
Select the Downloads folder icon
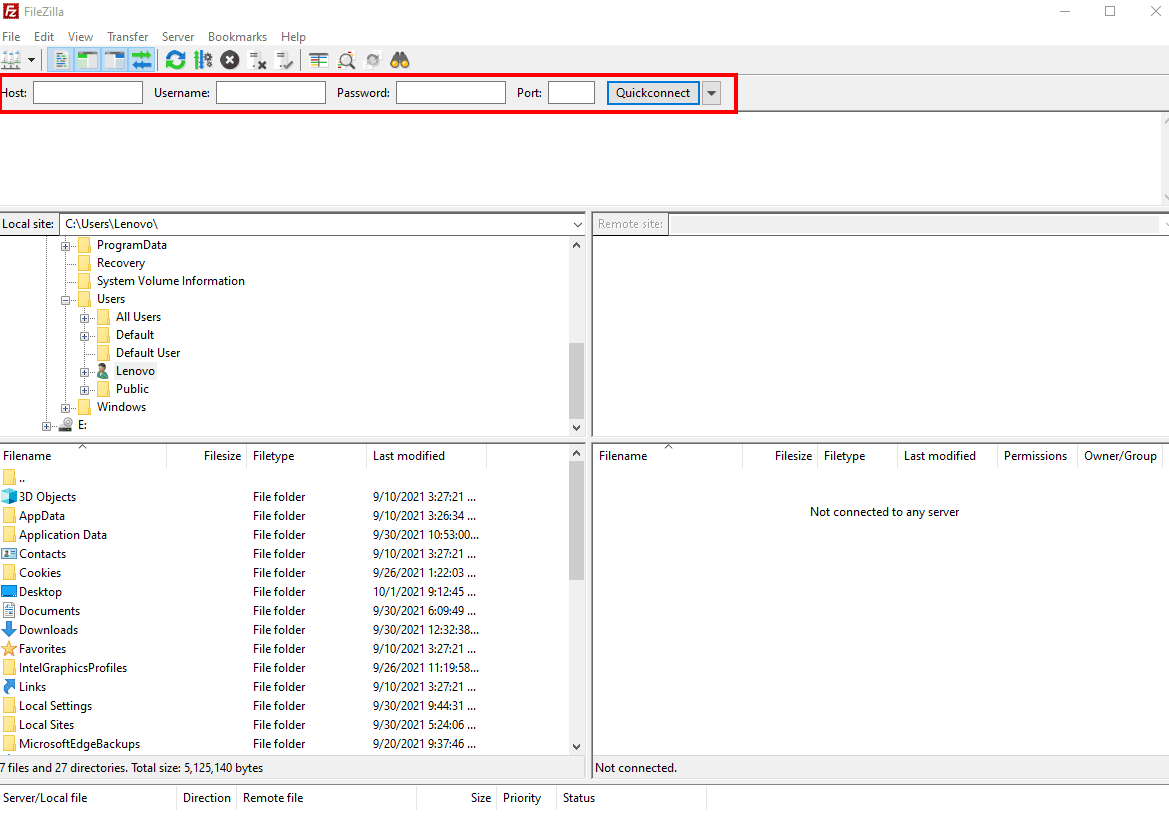(x=9, y=629)
